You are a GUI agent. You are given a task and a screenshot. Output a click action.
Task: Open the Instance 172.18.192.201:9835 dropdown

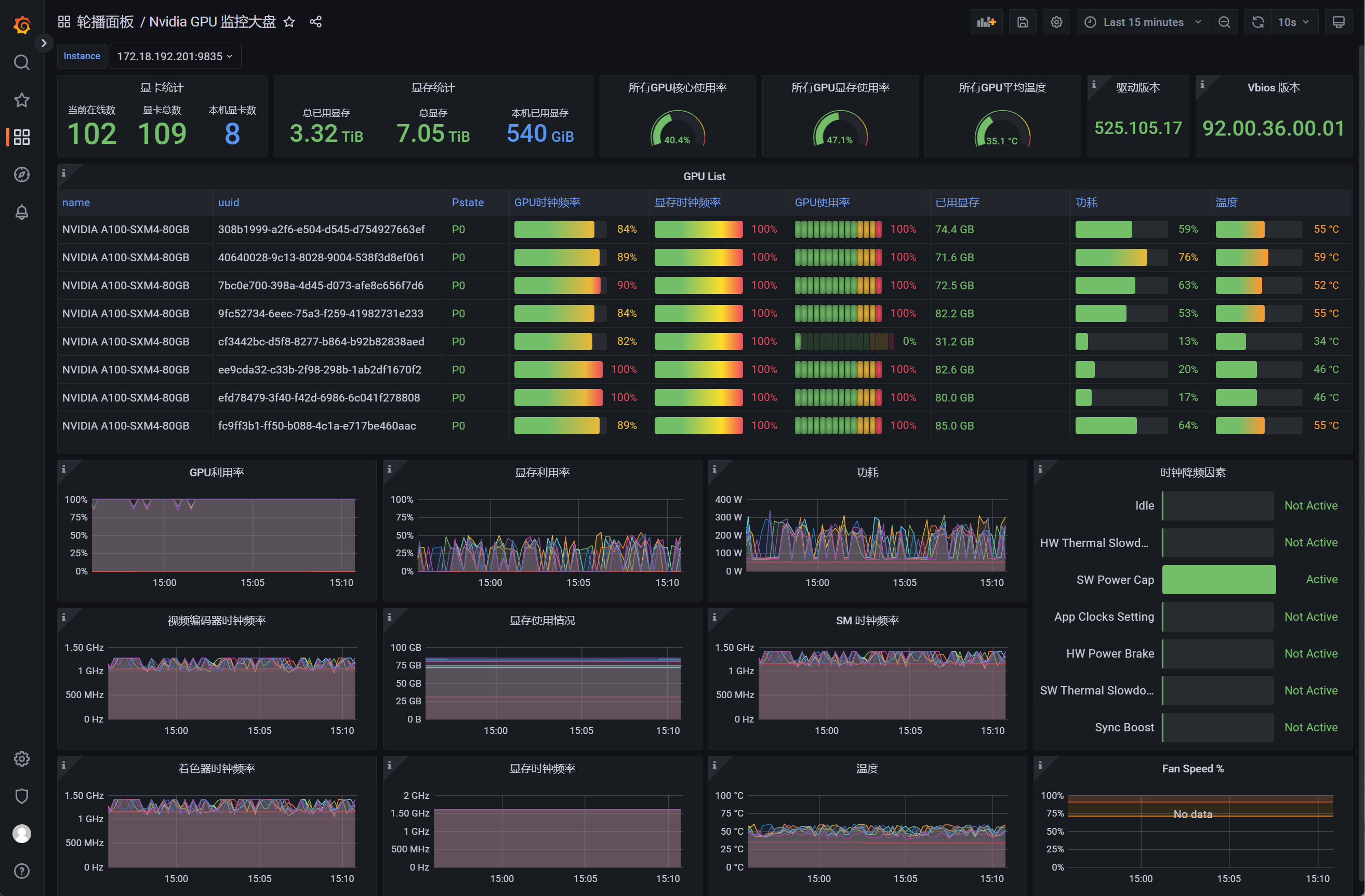[175, 56]
